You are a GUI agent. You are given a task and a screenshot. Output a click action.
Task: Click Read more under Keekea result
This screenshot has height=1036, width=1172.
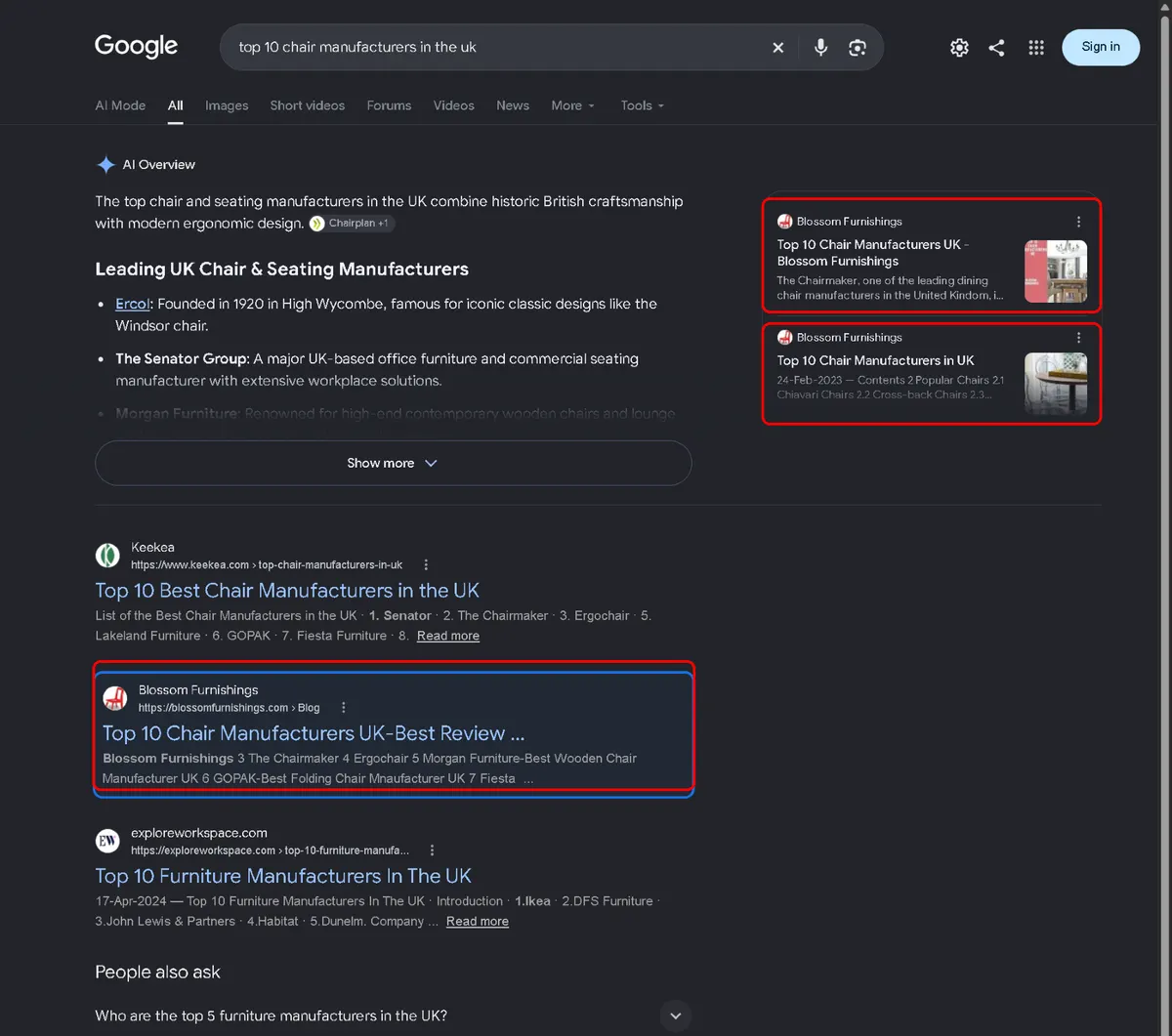(x=448, y=636)
